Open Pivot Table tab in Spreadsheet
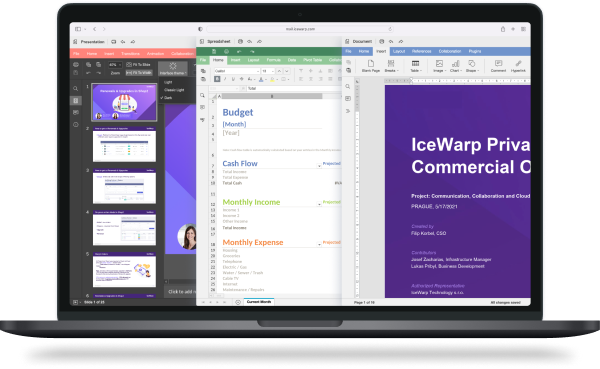The height and width of the screenshot is (369, 600). (x=312, y=60)
